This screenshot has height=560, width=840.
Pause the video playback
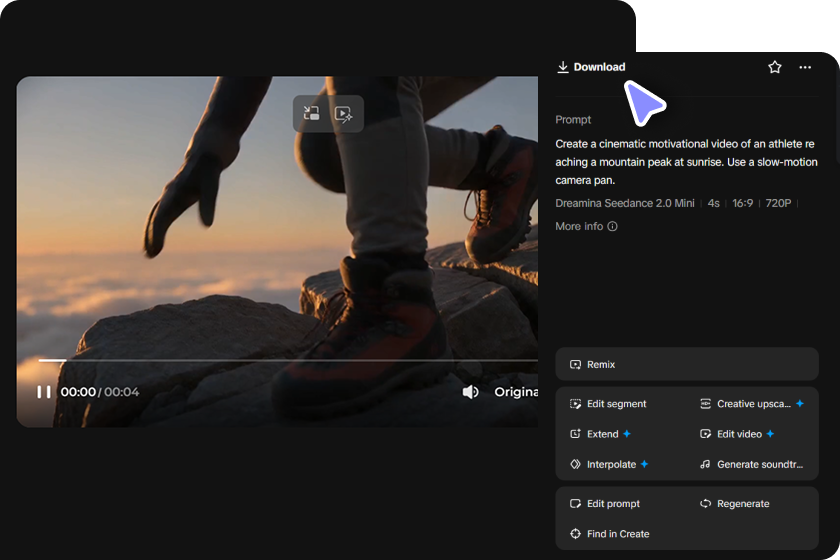[44, 392]
